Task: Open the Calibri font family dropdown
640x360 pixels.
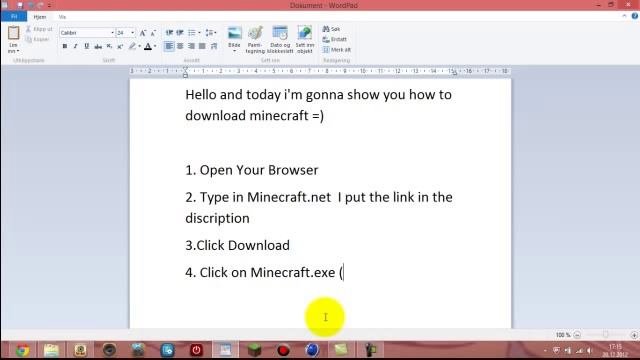Action: tap(112, 33)
